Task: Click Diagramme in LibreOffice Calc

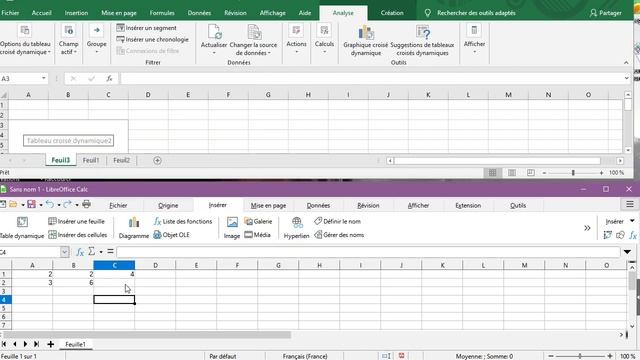Action: pos(133,228)
